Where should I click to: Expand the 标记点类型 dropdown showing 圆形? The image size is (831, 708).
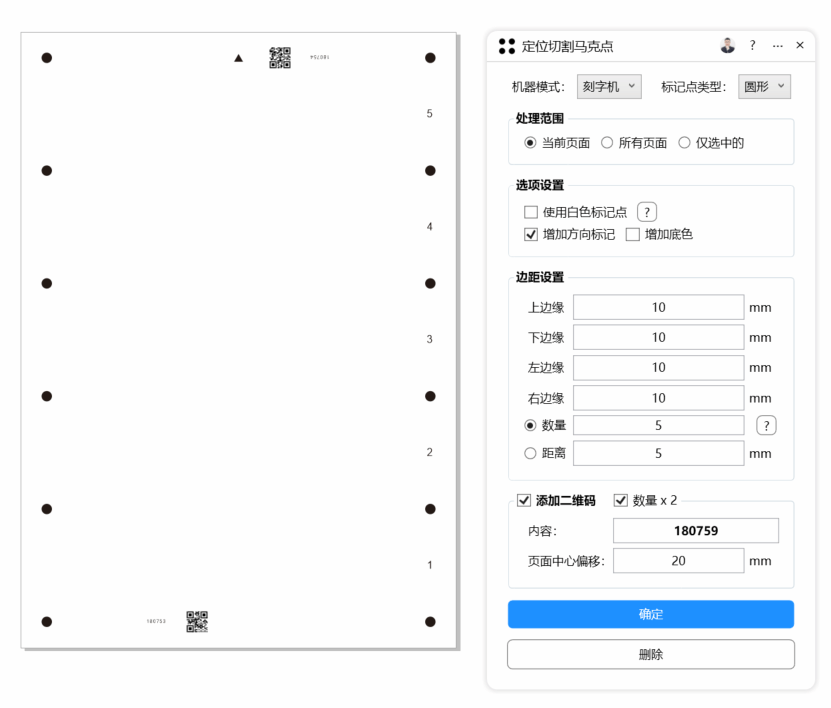(765, 87)
